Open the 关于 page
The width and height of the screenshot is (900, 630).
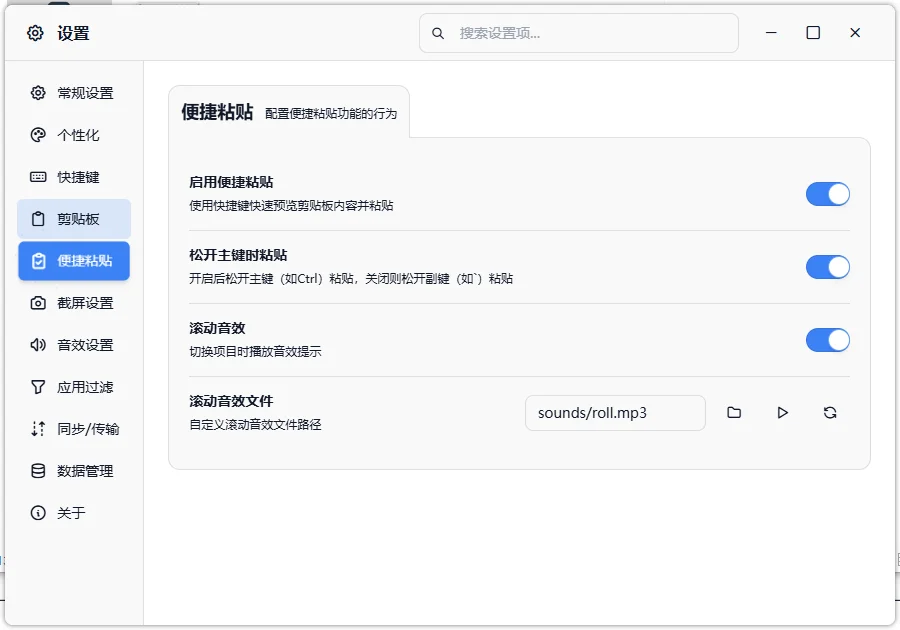tap(74, 512)
